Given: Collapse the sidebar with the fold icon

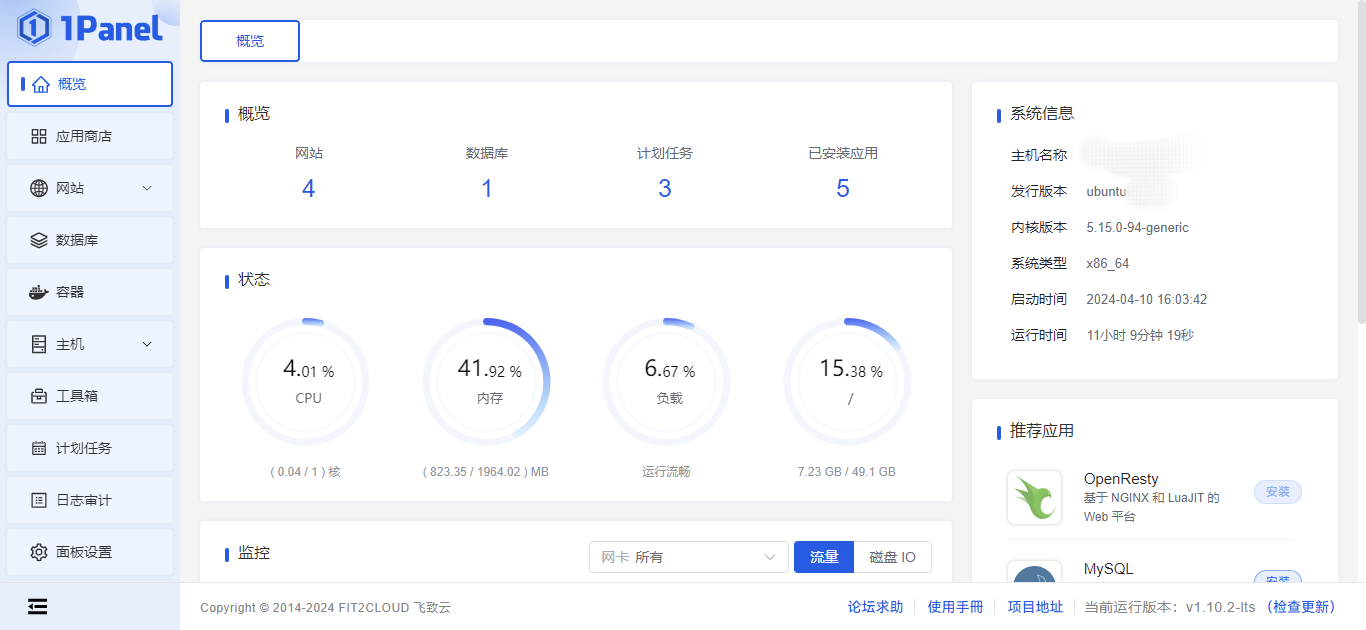Looking at the screenshot, I should (x=37, y=606).
